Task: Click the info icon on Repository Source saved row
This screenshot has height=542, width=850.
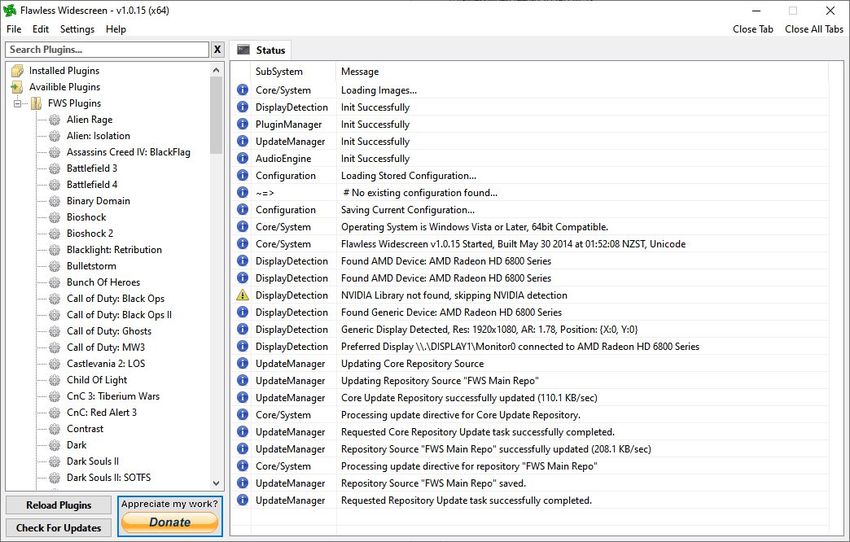Action: click(x=242, y=483)
